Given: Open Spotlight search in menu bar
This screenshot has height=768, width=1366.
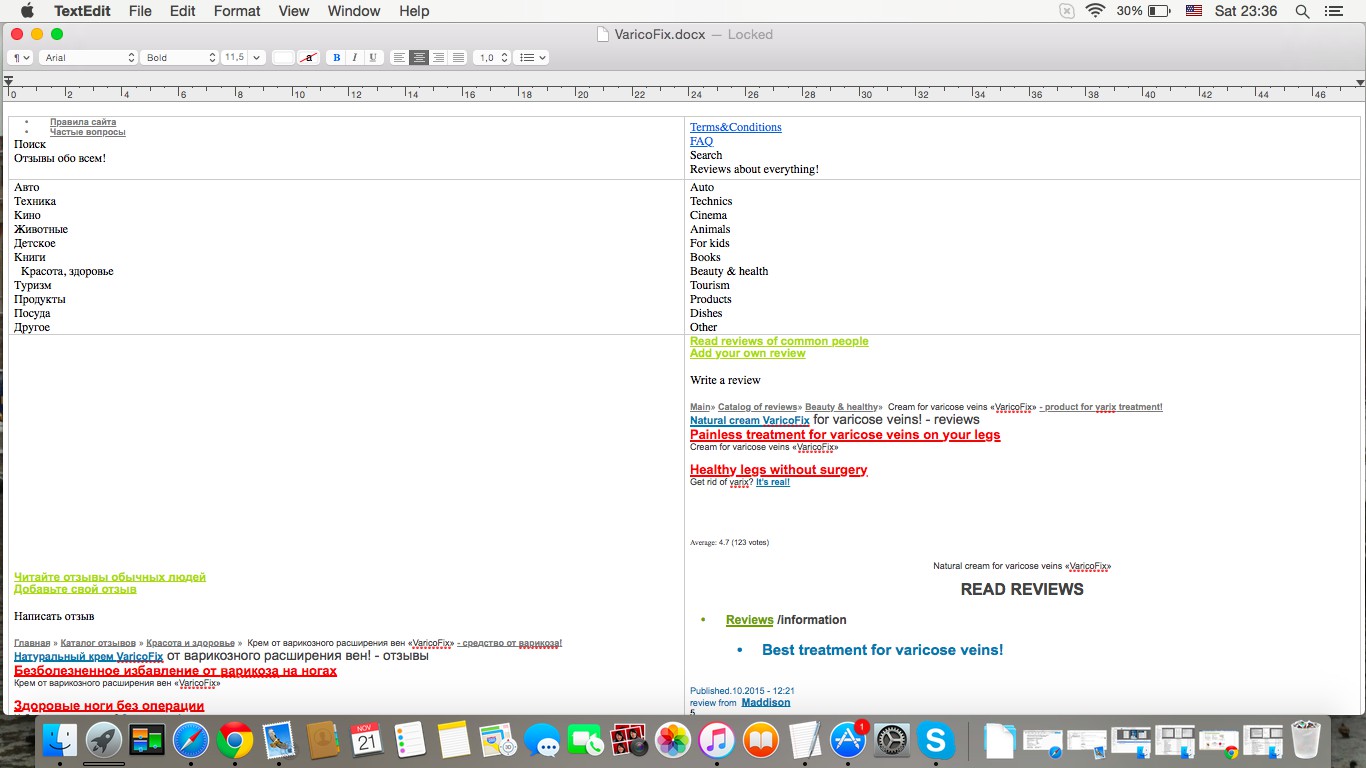Looking at the screenshot, I should coord(1302,11).
